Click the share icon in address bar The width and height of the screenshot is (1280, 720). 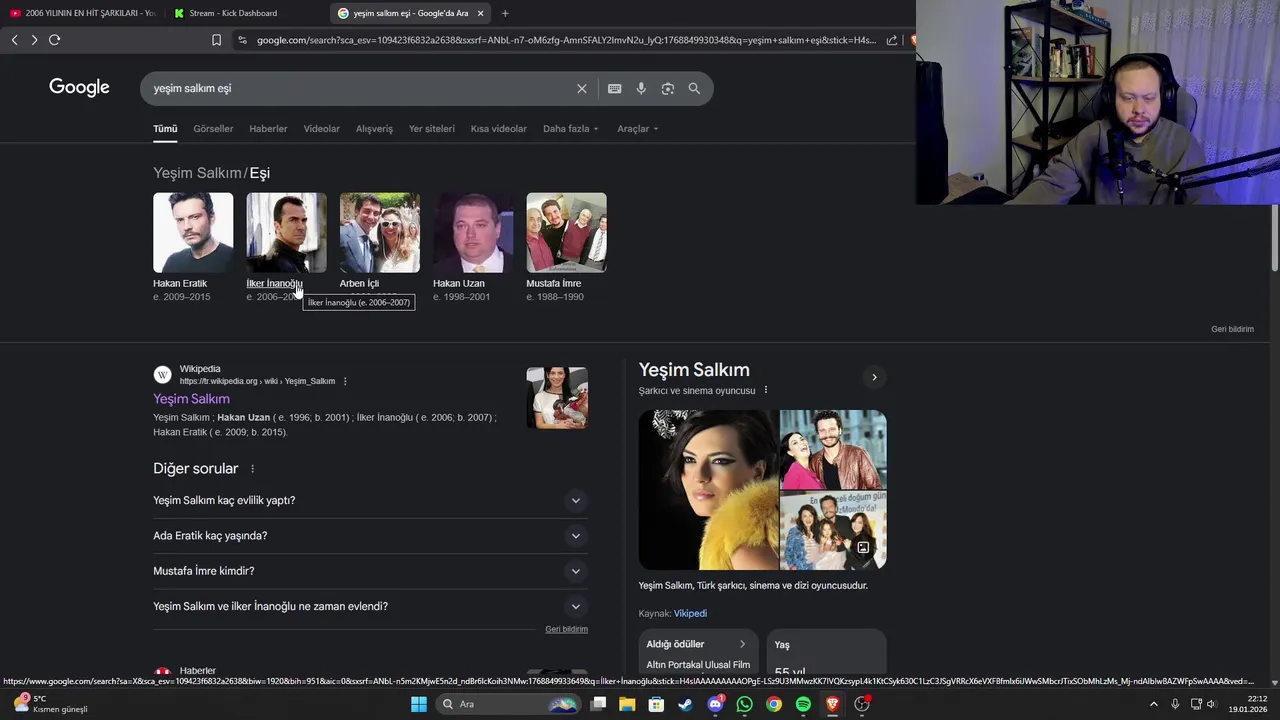coord(892,40)
